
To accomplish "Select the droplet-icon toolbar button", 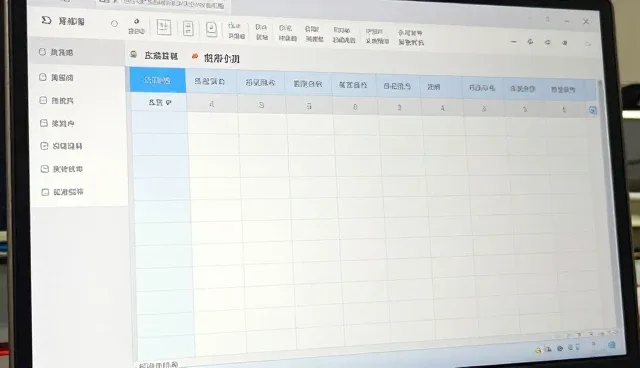I will click(x=136, y=27).
